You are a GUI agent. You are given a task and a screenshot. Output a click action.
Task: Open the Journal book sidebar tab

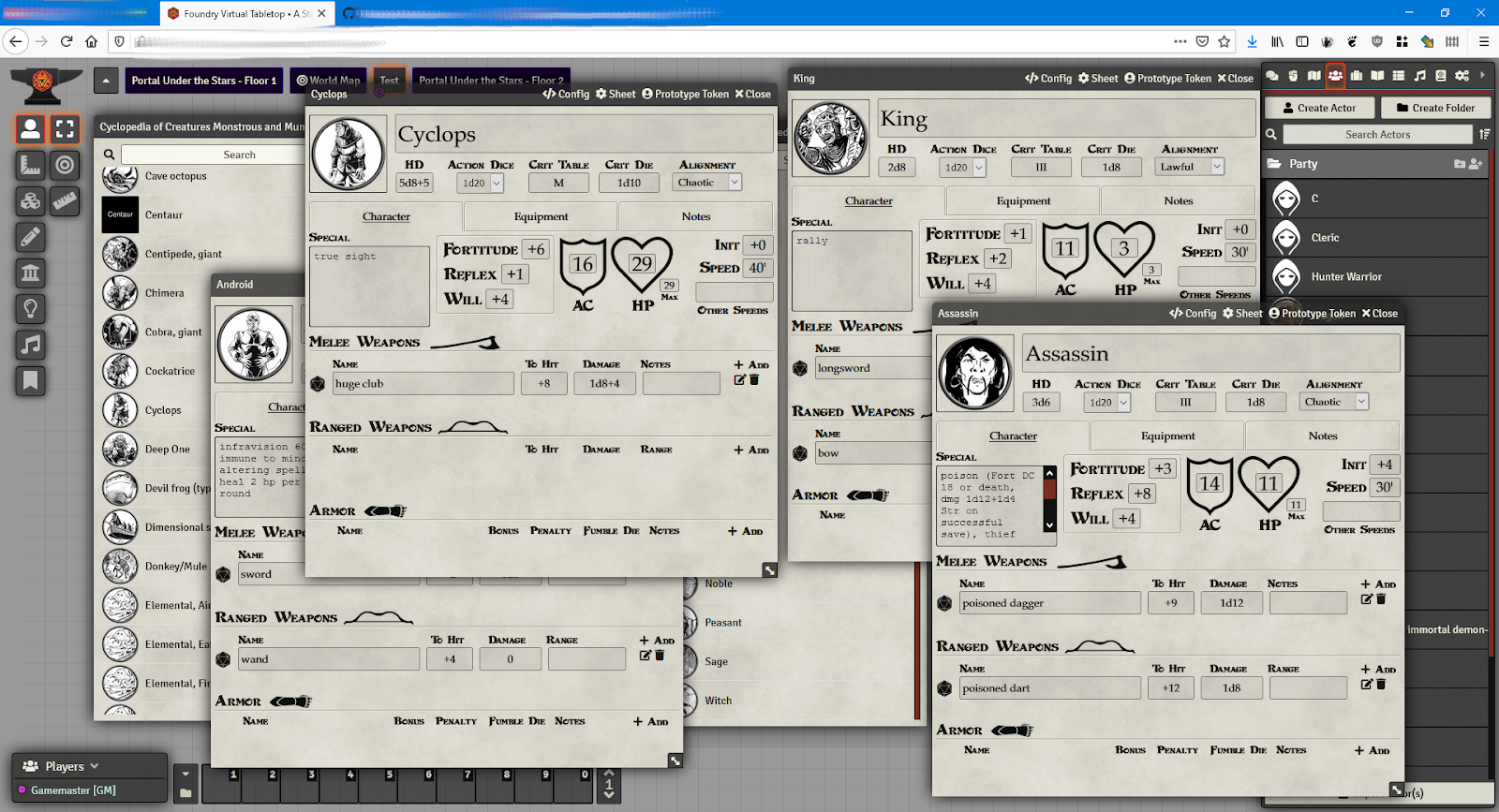pyautogui.click(x=1377, y=76)
